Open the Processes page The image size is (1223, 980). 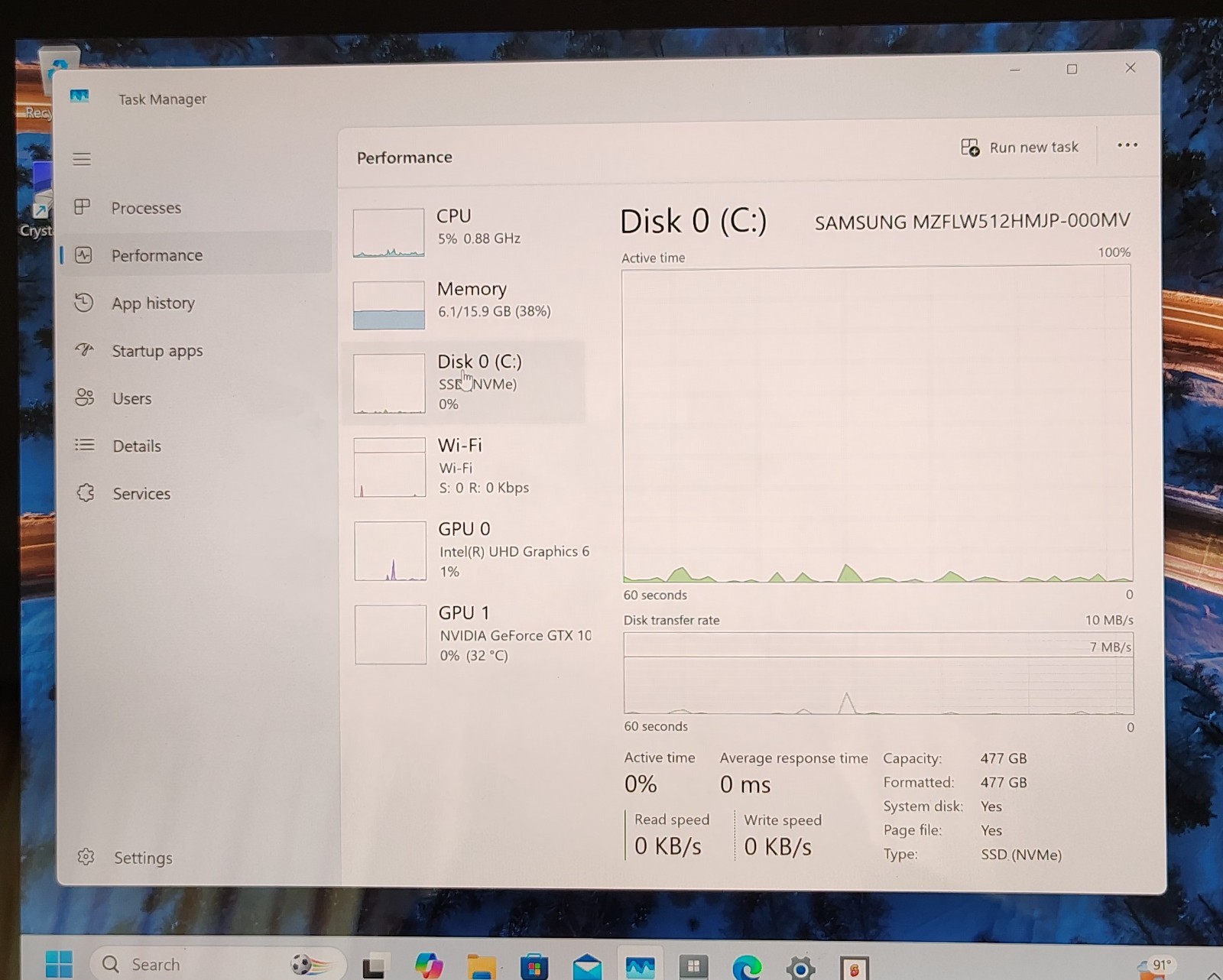(x=196, y=208)
